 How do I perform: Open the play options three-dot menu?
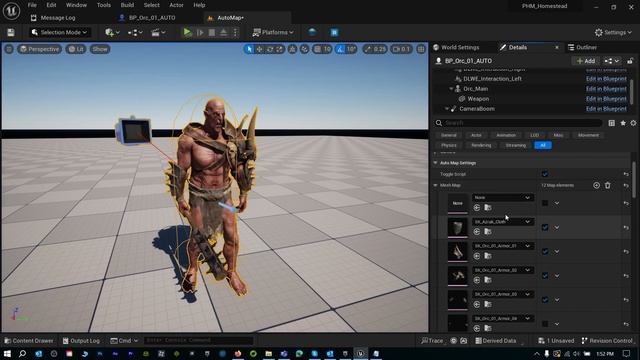click(235, 32)
